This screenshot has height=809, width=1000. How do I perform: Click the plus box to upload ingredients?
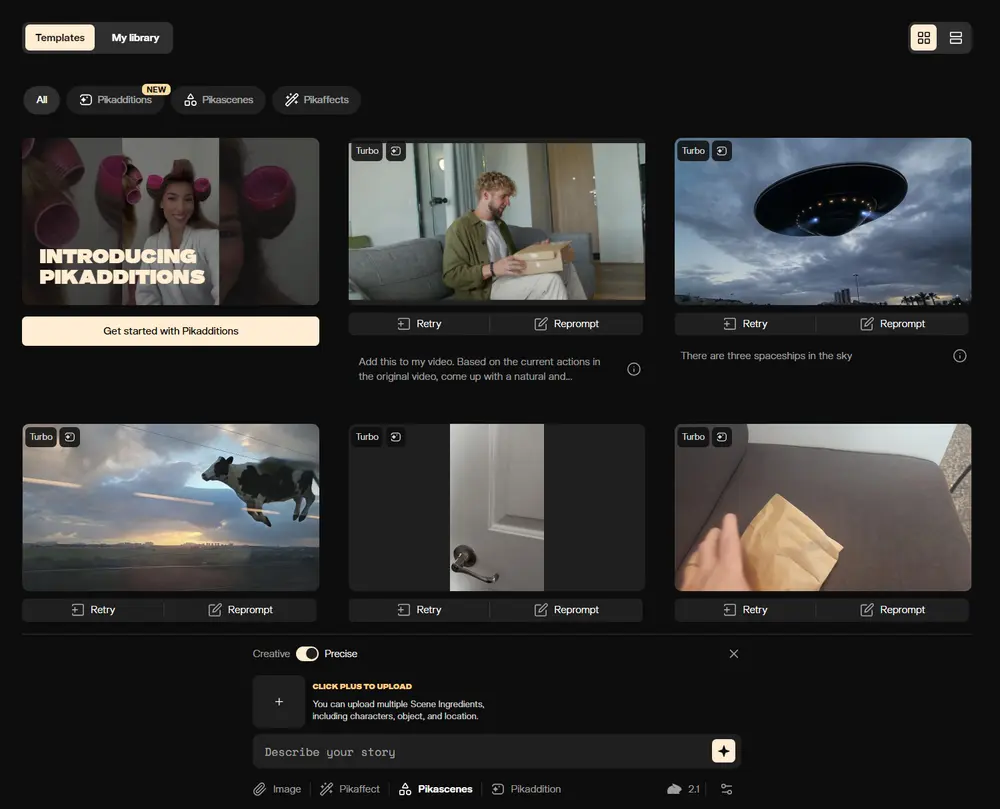coord(278,701)
